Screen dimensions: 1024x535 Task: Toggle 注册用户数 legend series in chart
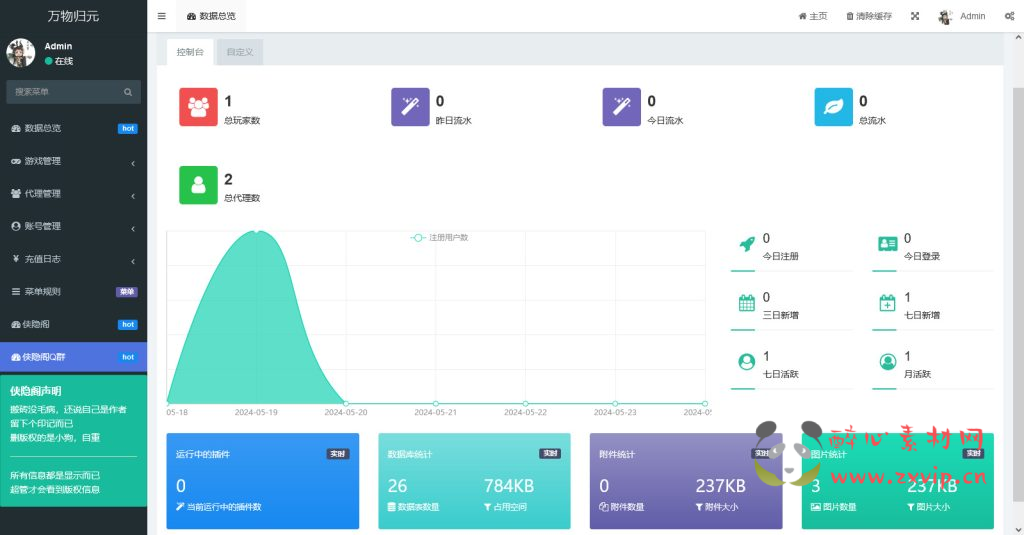pos(440,237)
